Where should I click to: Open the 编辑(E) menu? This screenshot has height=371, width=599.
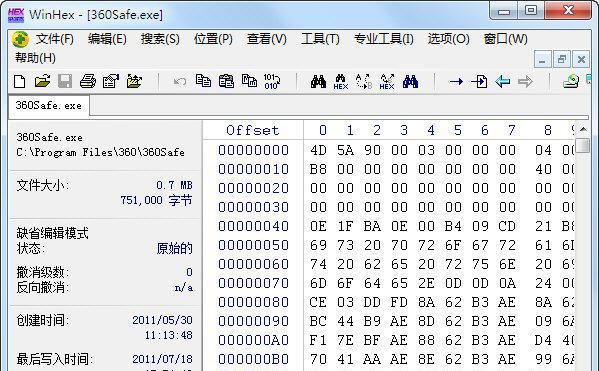(x=107, y=39)
